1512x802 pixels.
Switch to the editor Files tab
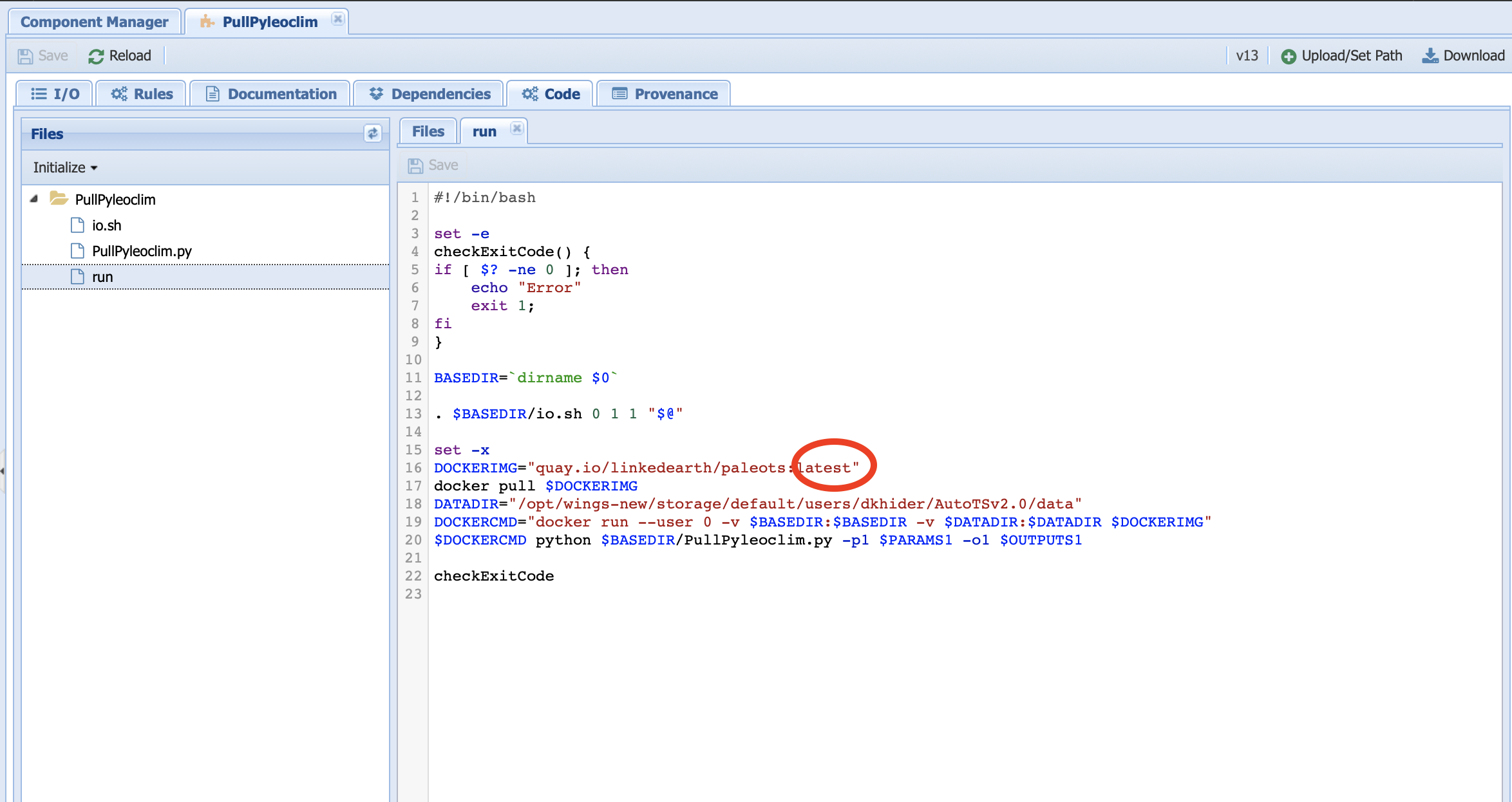click(428, 131)
